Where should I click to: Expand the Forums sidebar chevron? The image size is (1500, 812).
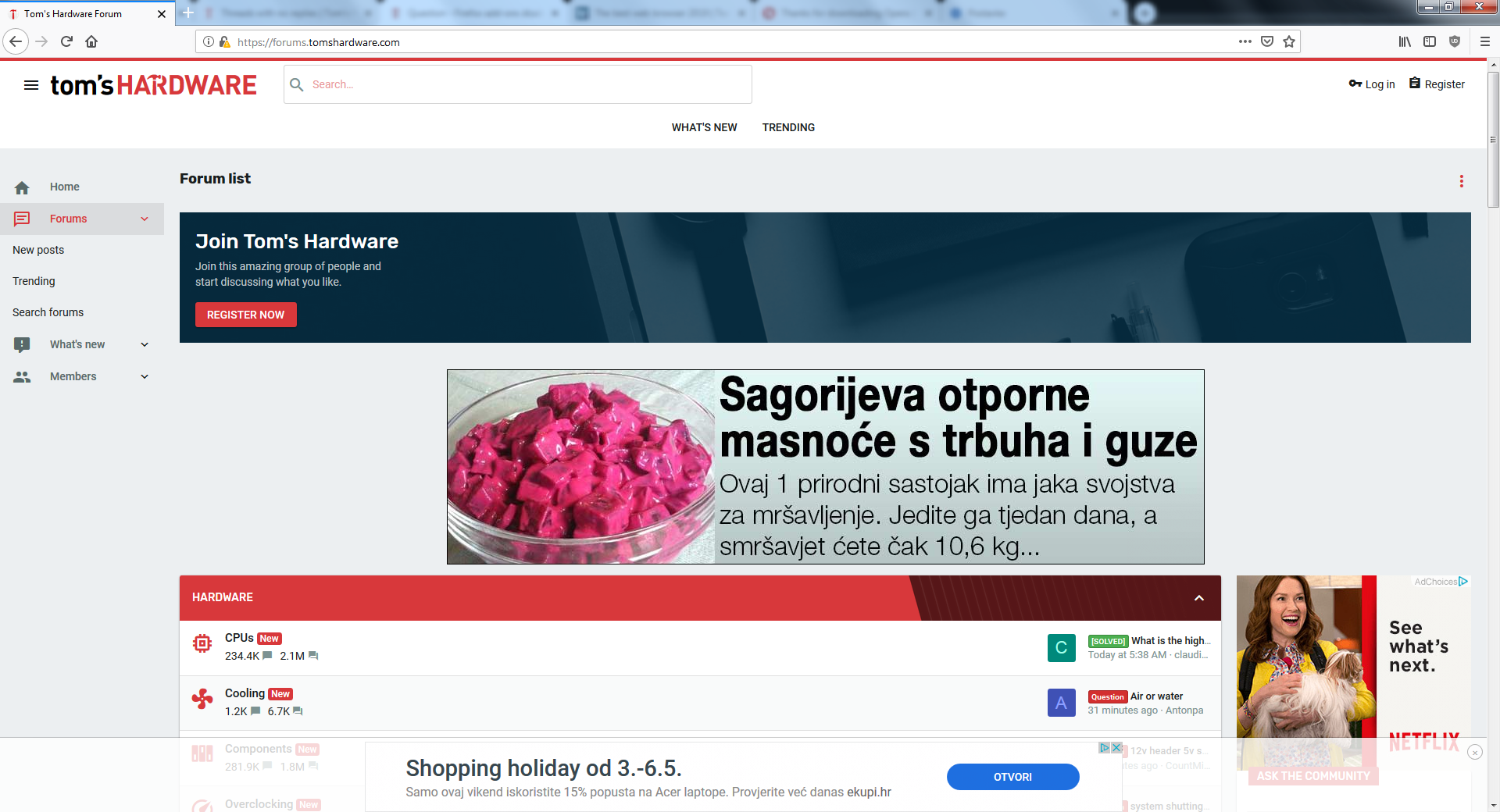click(145, 219)
